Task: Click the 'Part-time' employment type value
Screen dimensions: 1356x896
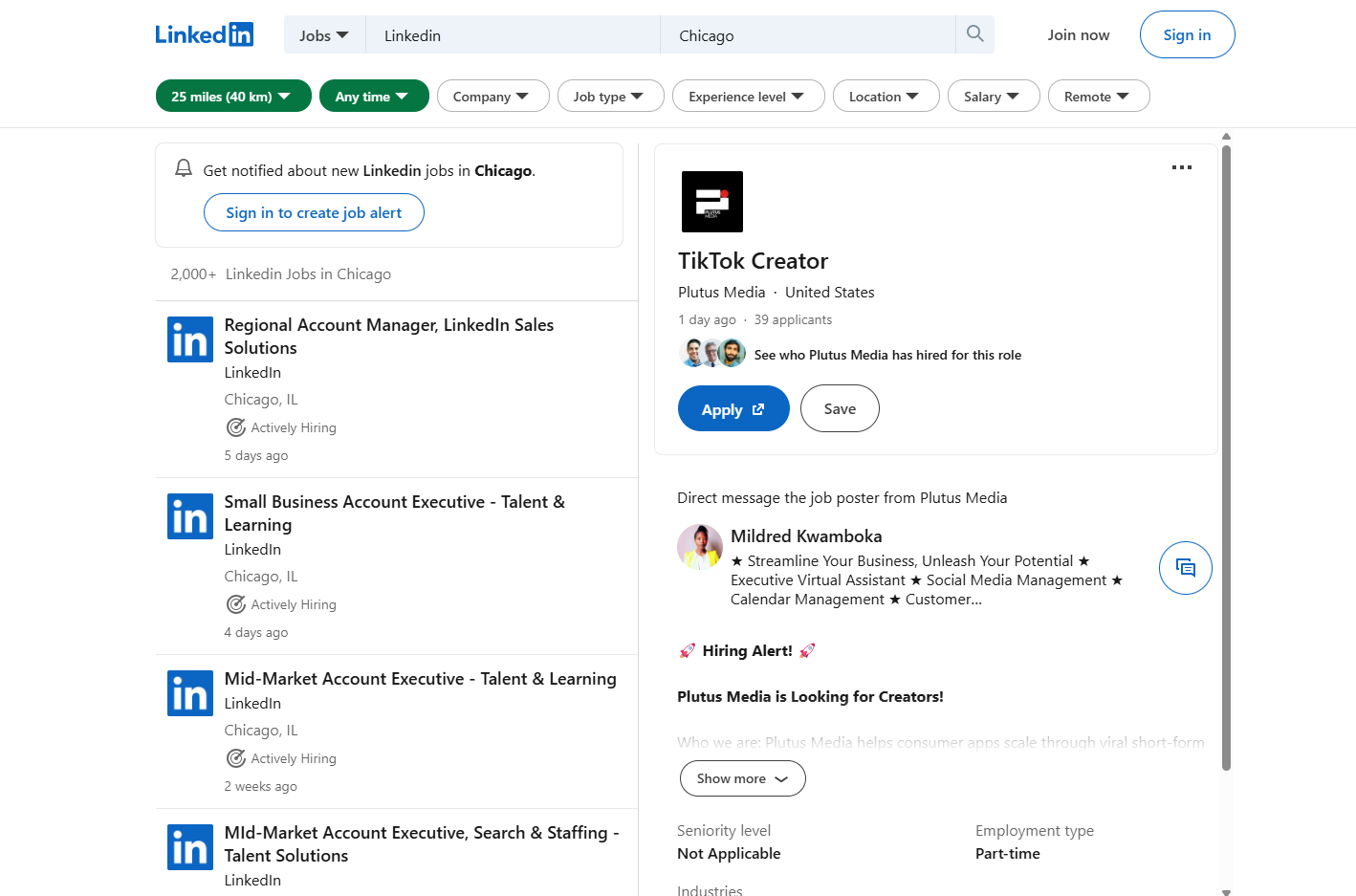Action: 1007,854
